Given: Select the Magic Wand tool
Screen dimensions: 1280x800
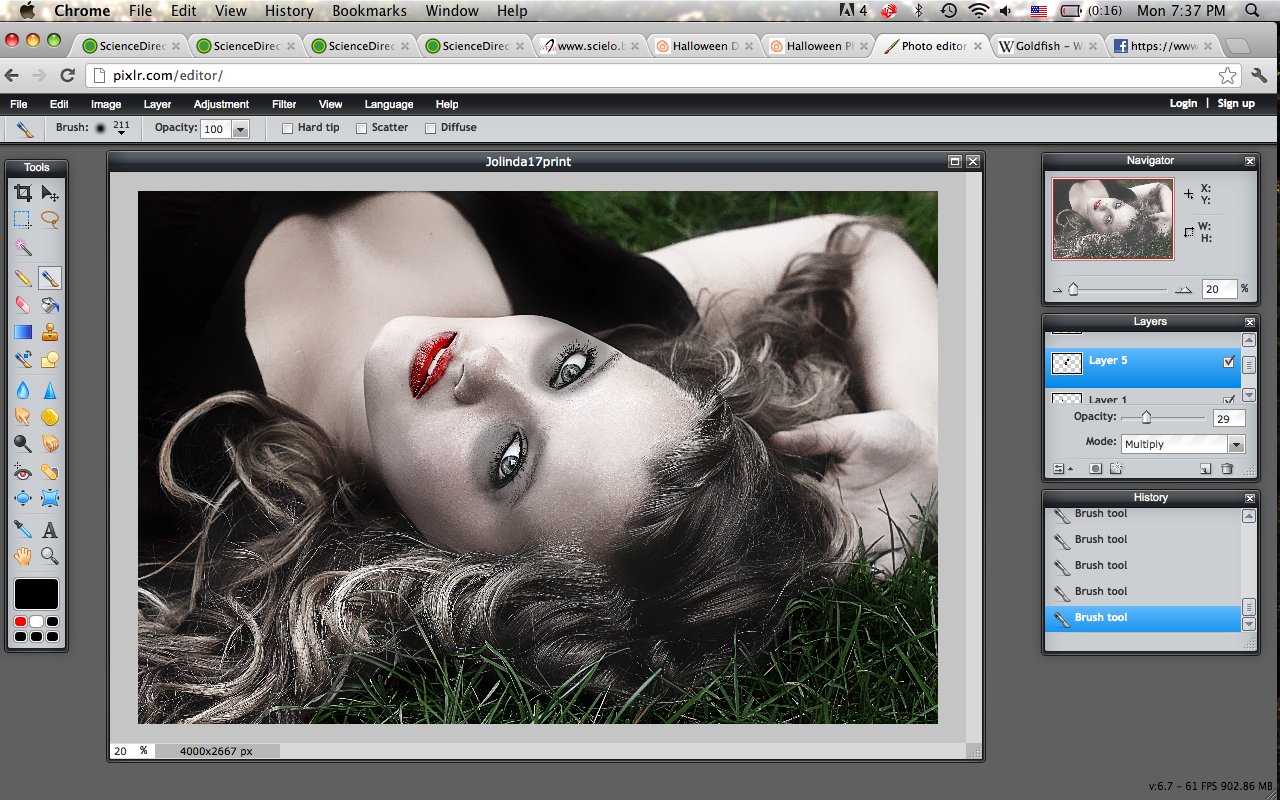Looking at the screenshot, I should [x=23, y=247].
